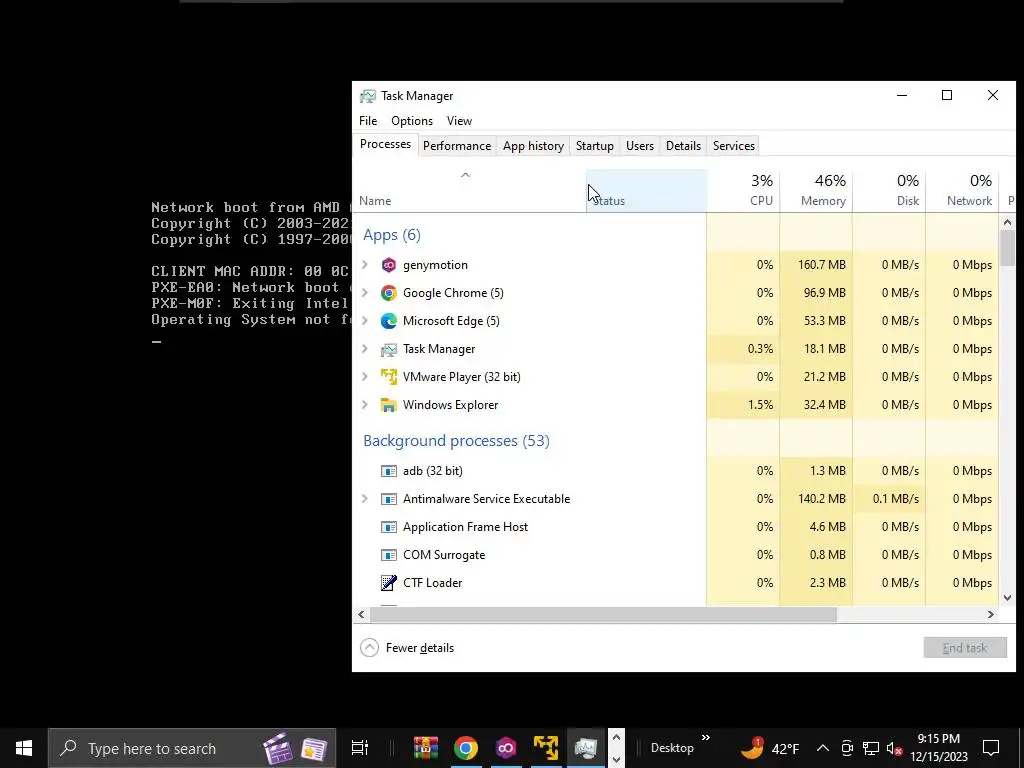The height and width of the screenshot is (768, 1024).
Task: Click the muted volume icon in tray
Action: 894,748
